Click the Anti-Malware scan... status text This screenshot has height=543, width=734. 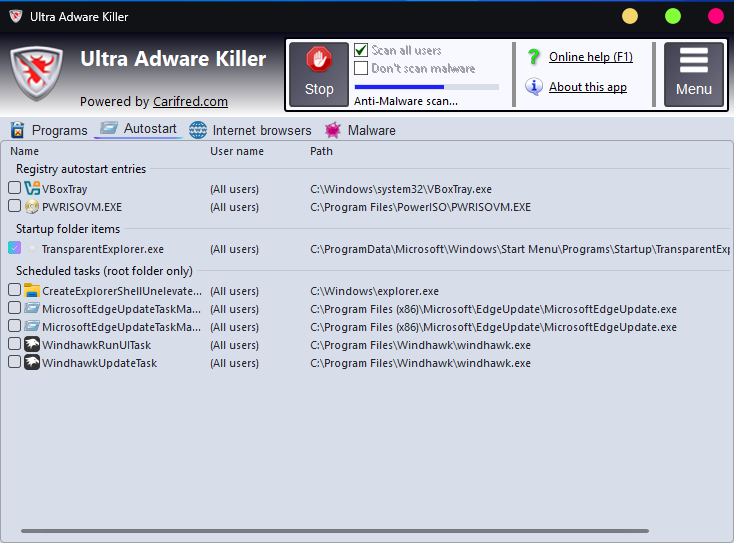406,101
